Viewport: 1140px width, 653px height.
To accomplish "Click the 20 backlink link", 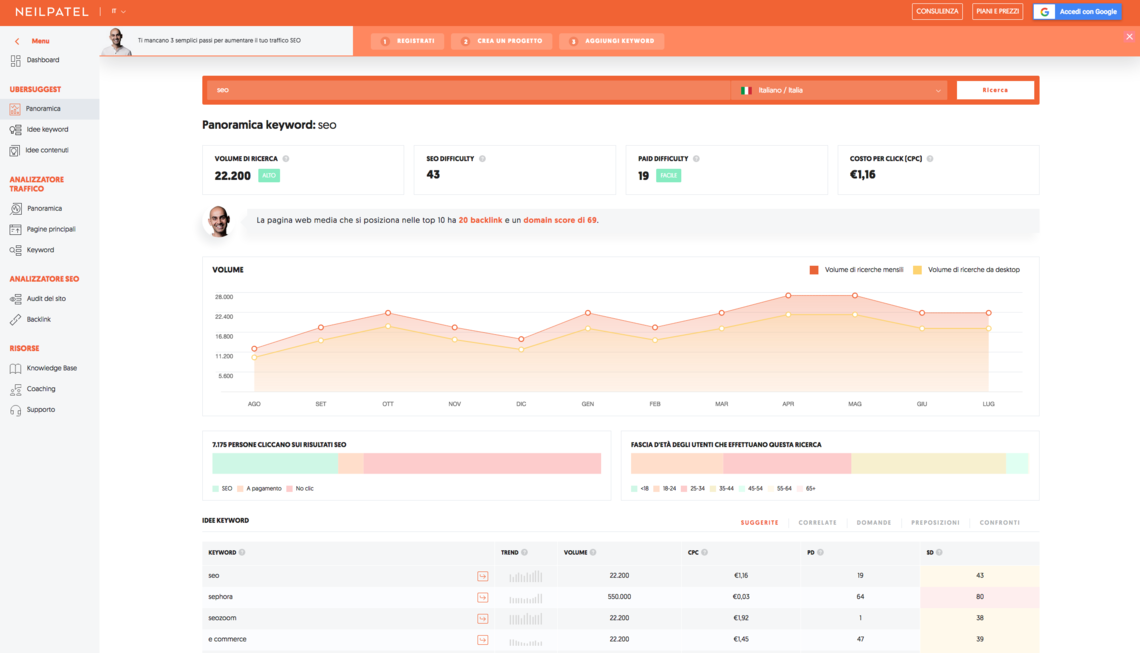I will pyautogui.click(x=481, y=220).
